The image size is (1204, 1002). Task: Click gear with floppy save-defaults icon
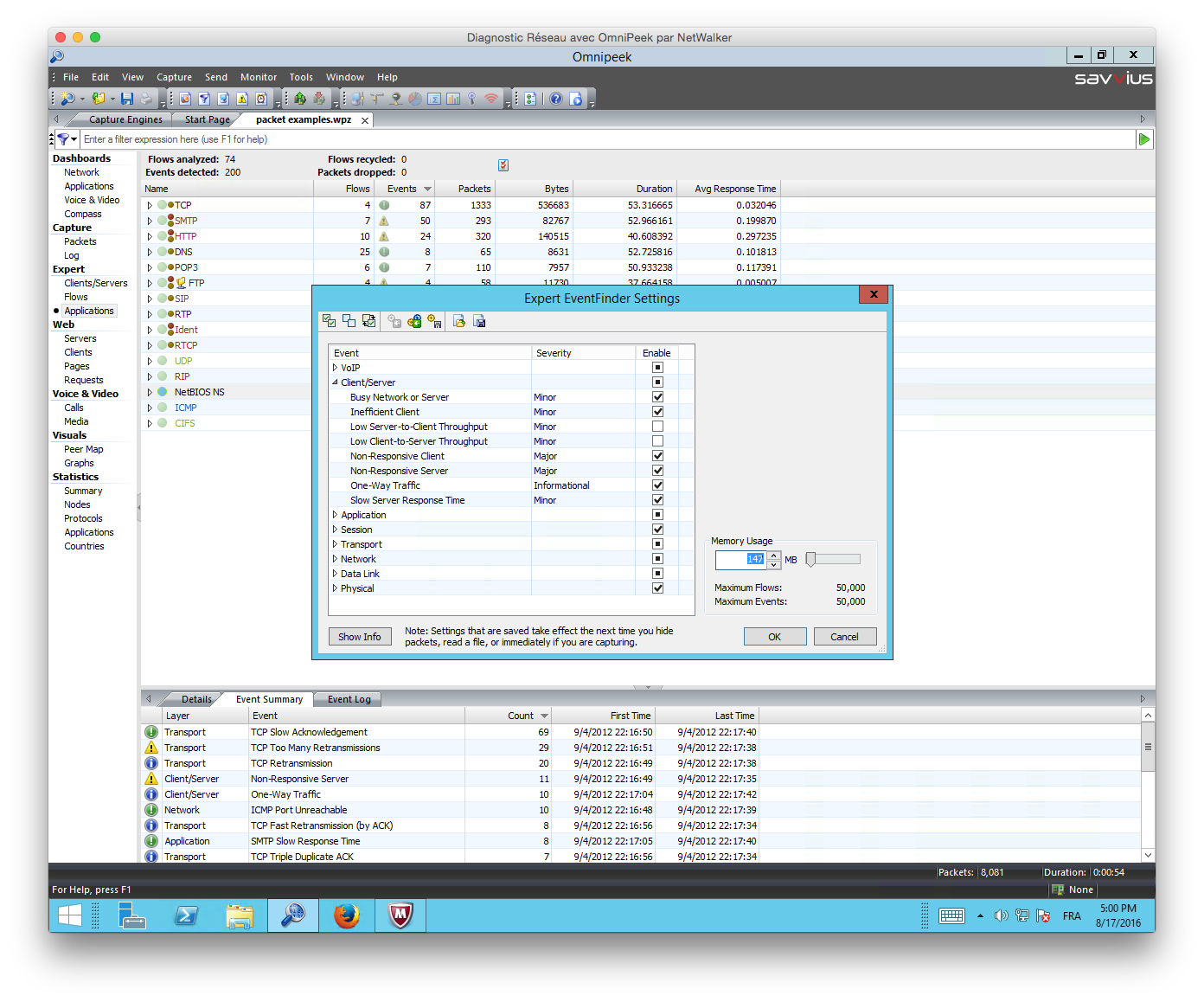pyautogui.click(x=434, y=321)
